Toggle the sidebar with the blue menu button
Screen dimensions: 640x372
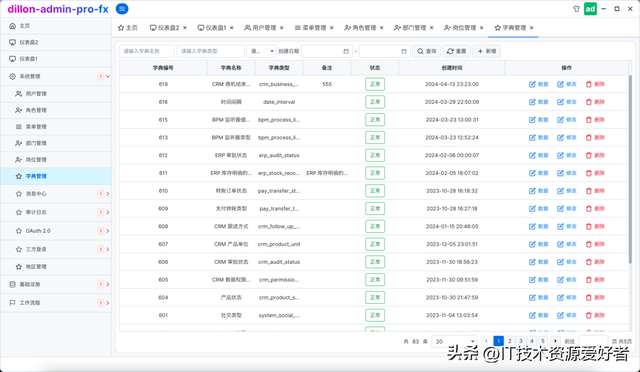click(x=122, y=9)
